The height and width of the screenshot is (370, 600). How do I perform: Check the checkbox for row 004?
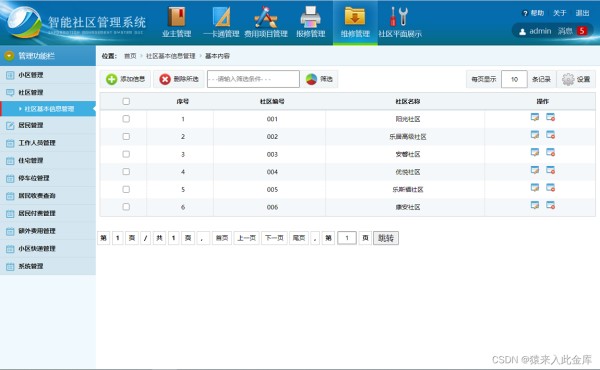[x=126, y=172]
